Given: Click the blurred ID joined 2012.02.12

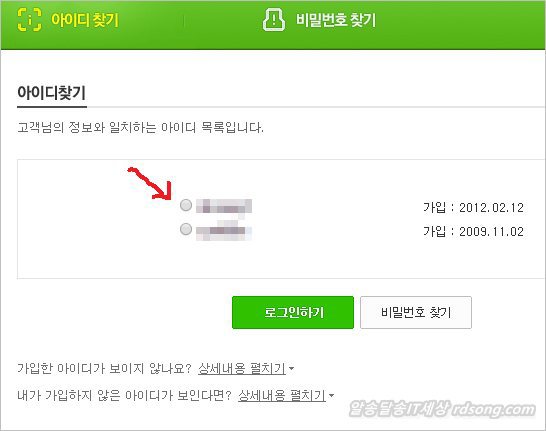Looking at the screenshot, I should pyautogui.click(x=224, y=206).
